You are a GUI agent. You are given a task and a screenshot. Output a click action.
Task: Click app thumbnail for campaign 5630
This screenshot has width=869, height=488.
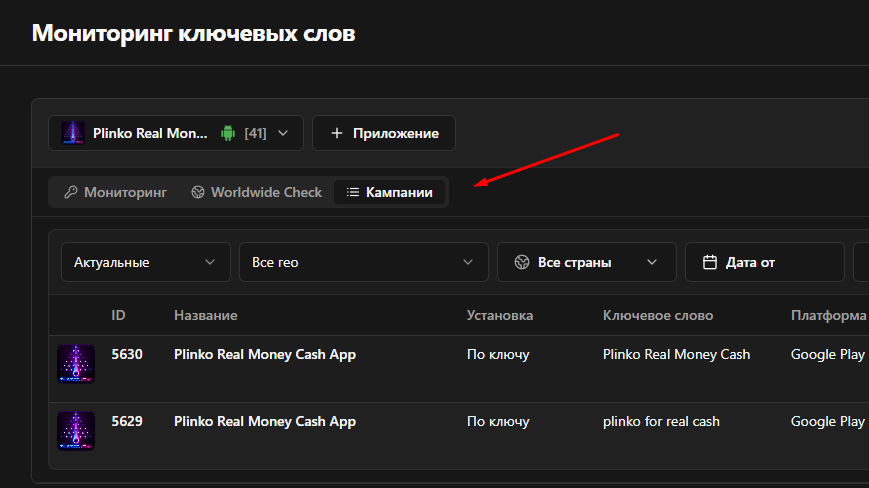click(x=76, y=364)
